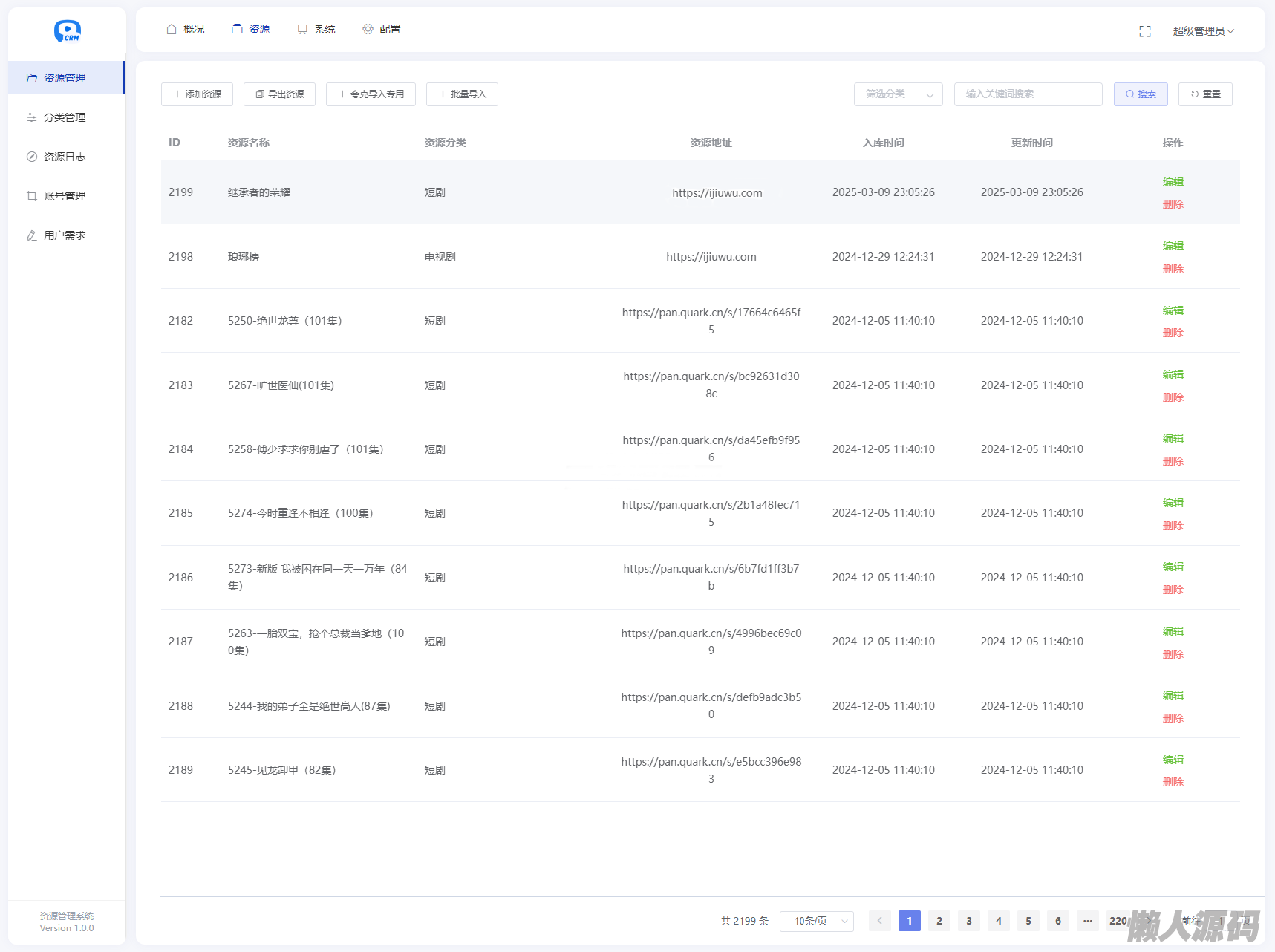Toggle fullscreen mode icon
The height and width of the screenshot is (952, 1275).
(x=1144, y=31)
